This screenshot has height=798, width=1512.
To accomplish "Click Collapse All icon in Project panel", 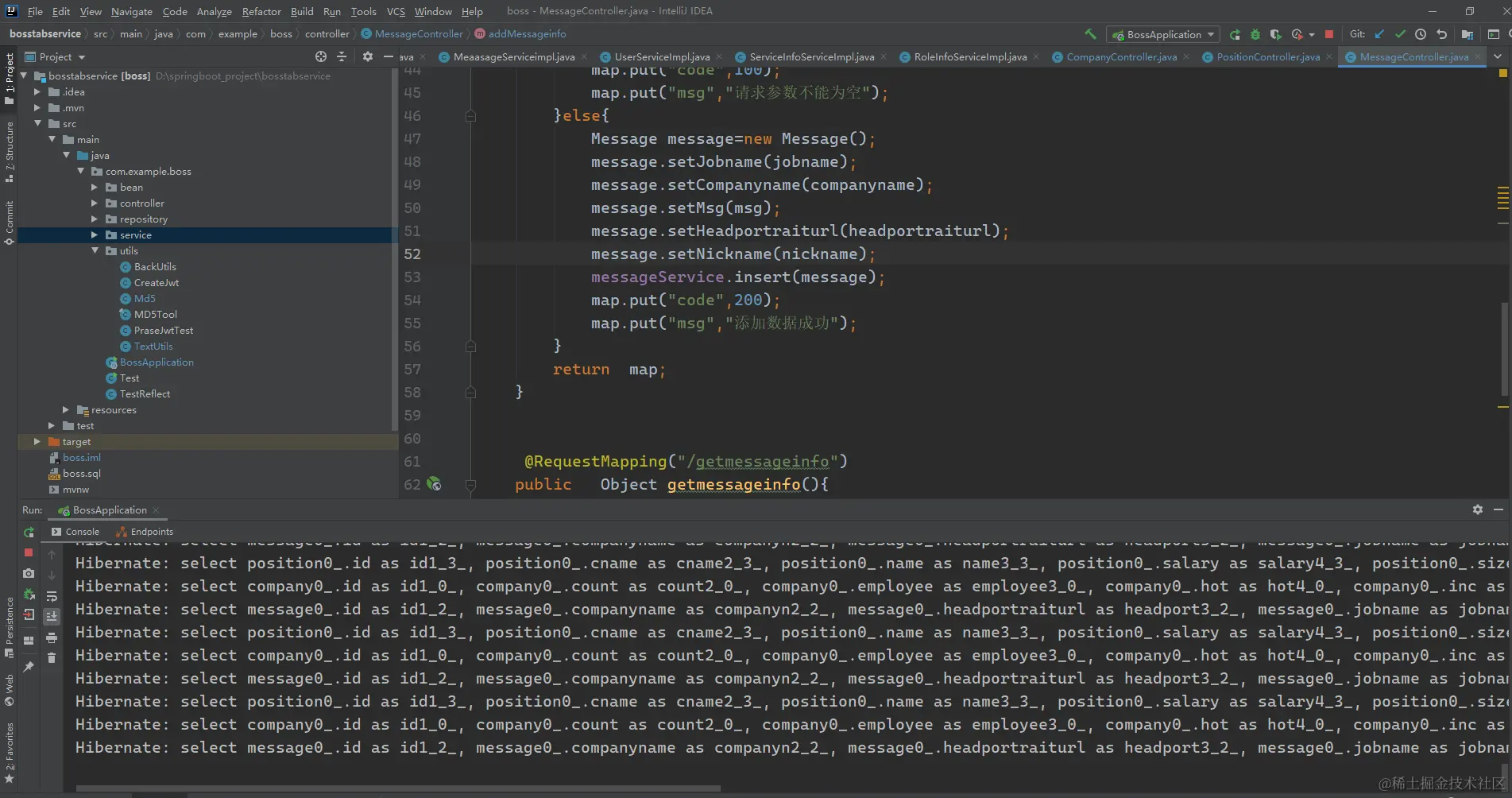I will coord(342,56).
